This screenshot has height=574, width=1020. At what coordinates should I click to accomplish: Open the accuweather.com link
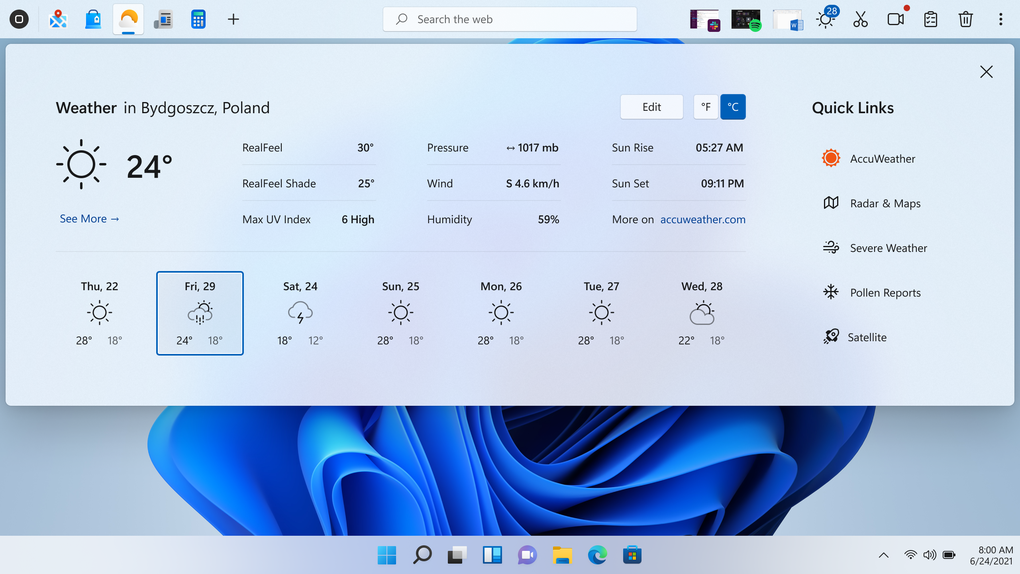point(703,219)
